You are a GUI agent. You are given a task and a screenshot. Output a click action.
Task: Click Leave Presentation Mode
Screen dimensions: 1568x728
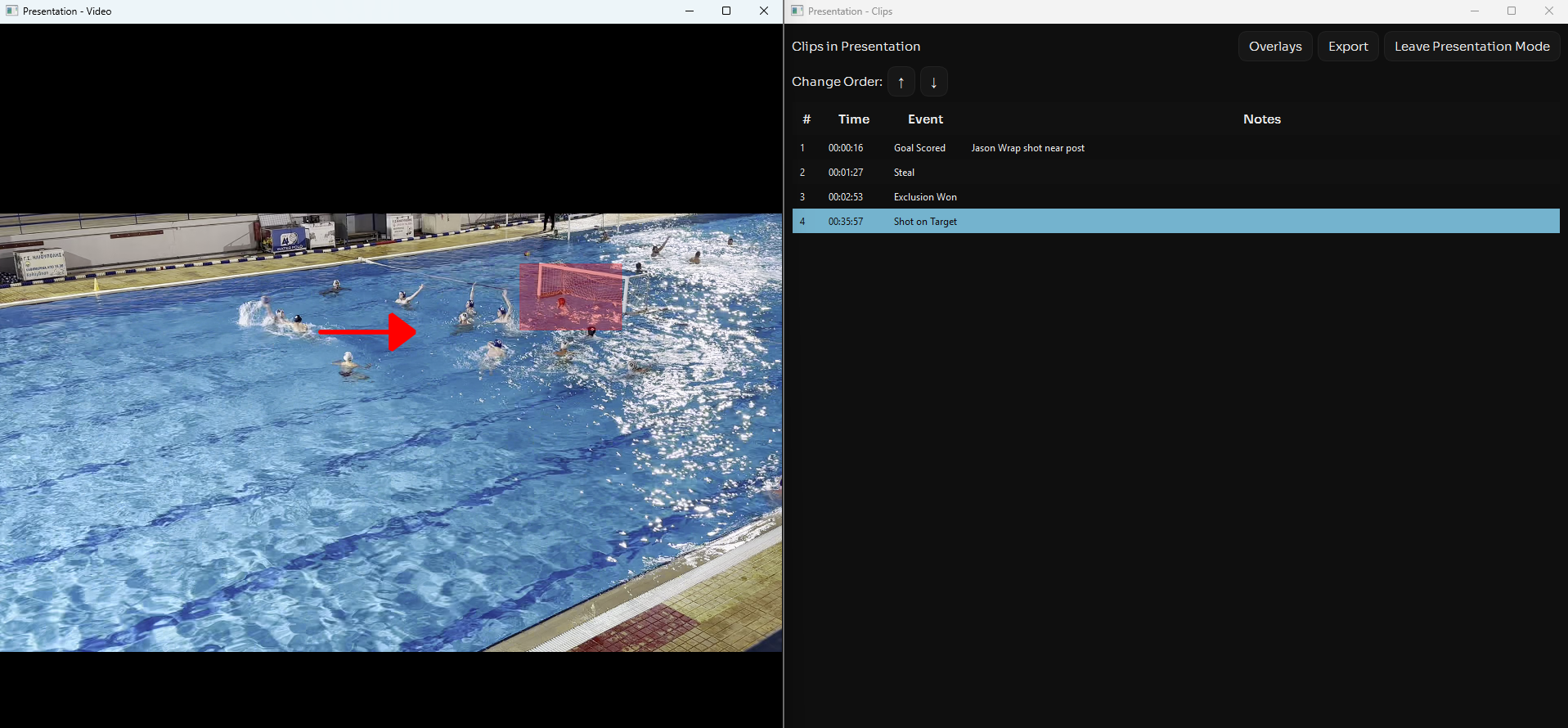pos(1471,47)
